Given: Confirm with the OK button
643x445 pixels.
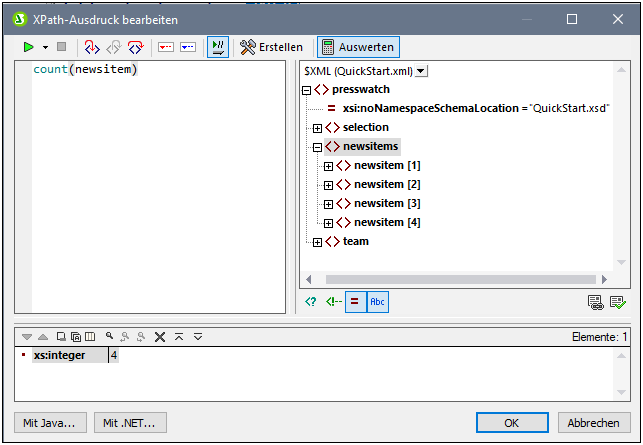Looking at the screenshot, I should coord(512,423).
